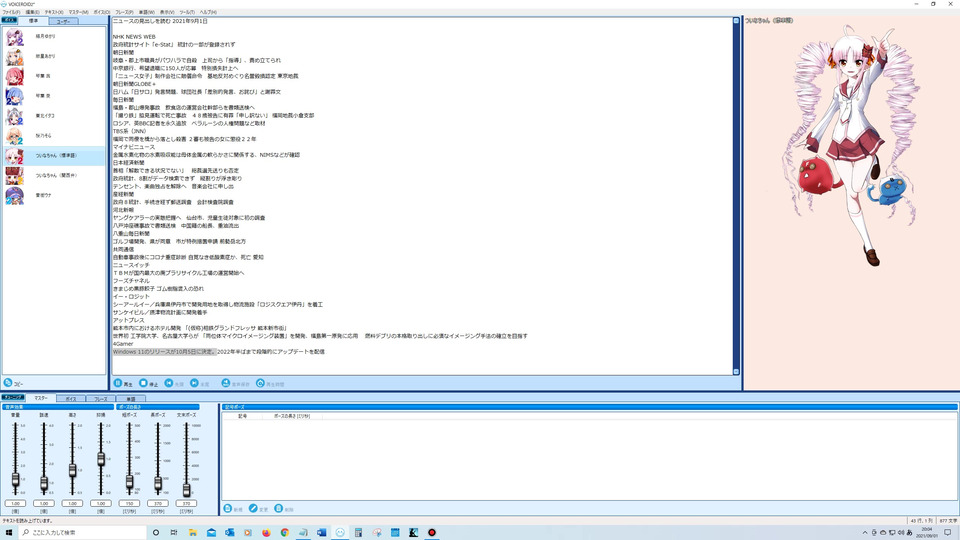Screen dimensions: 960x540
Task: Open the 単語(W) menu
Action: tap(146, 12)
